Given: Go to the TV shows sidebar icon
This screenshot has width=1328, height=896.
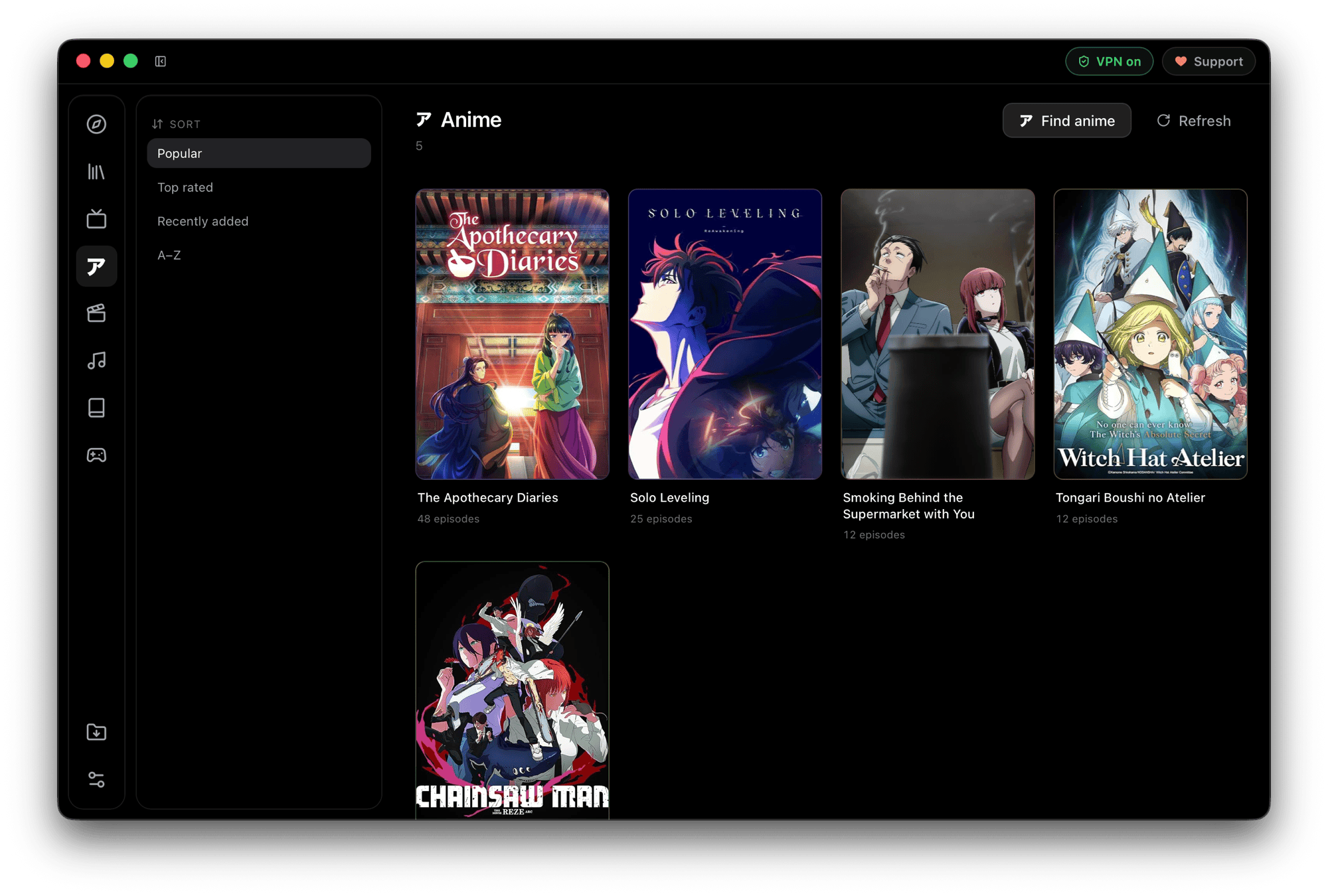Looking at the screenshot, I should point(96,219).
